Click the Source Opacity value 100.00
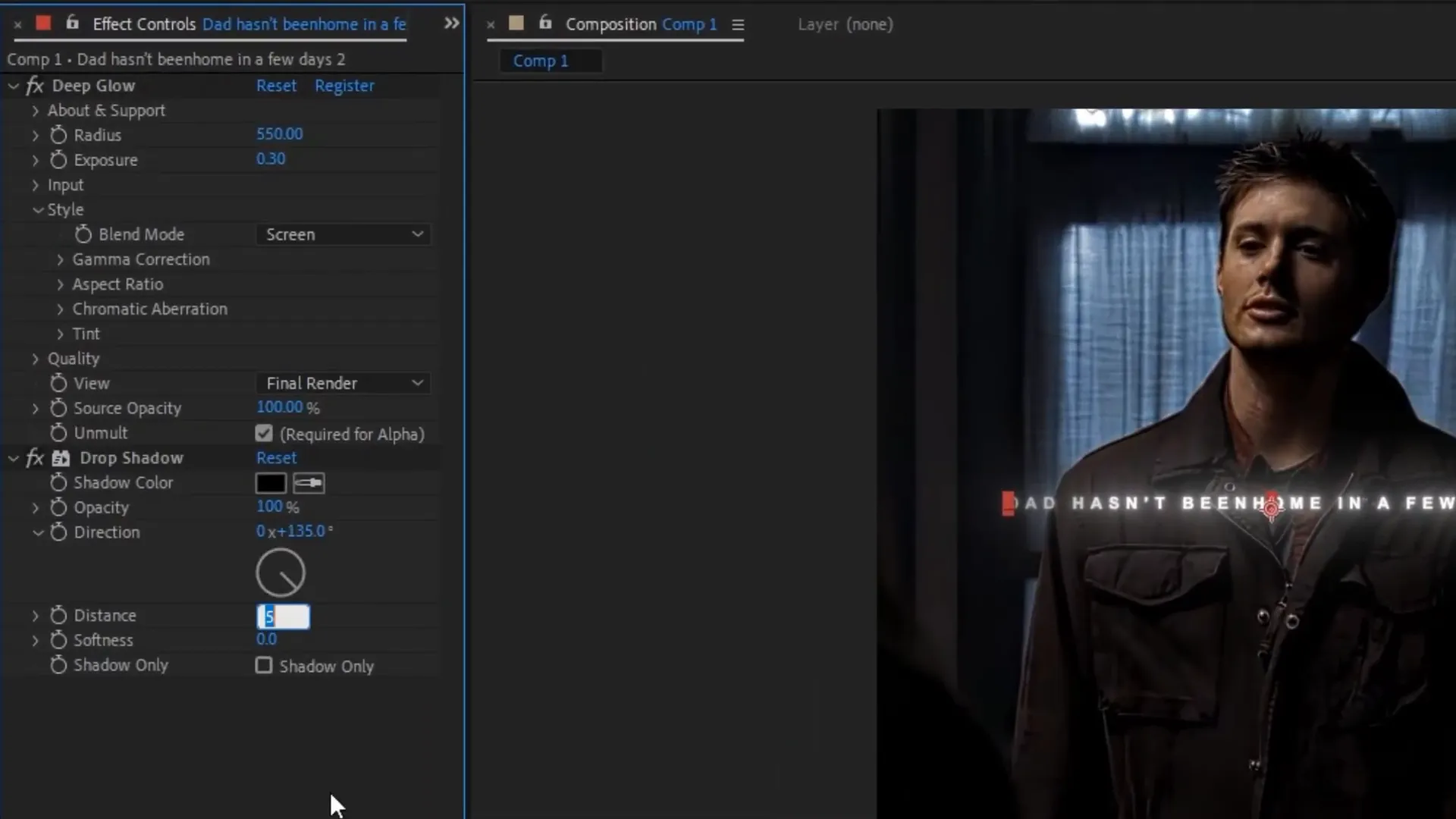The height and width of the screenshot is (819, 1456). click(x=279, y=407)
